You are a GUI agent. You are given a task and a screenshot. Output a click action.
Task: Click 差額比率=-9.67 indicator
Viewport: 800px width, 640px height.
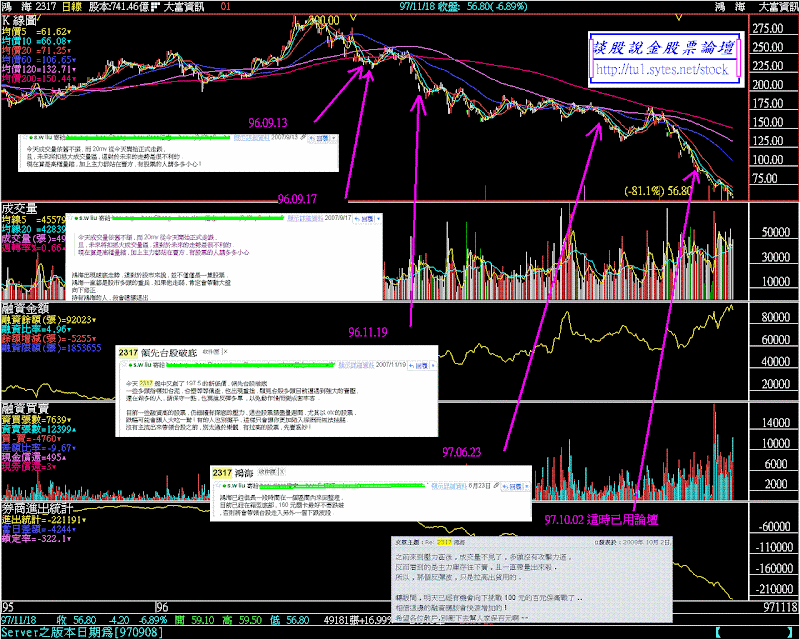click(39, 448)
